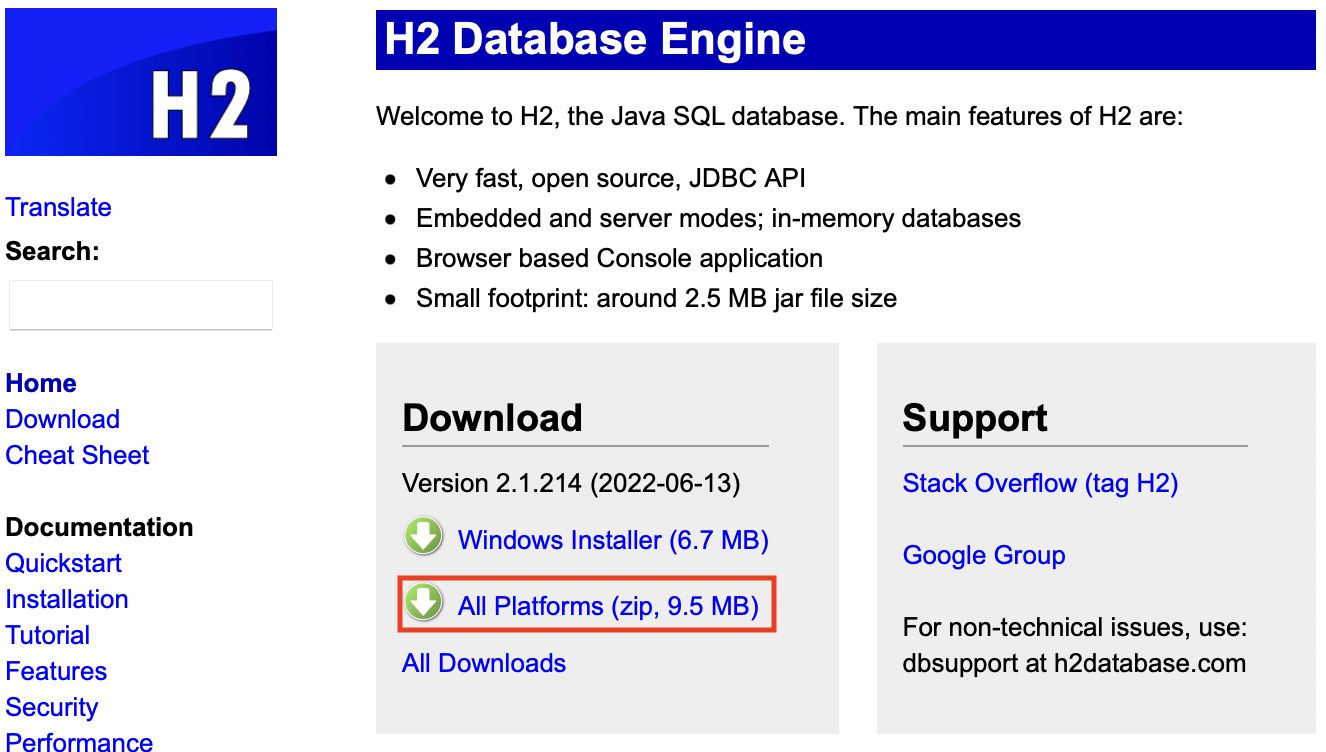Click the 'Search:' label
This screenshot has height=752, width=1326.
pyautogui.click(x=52, y=251)
